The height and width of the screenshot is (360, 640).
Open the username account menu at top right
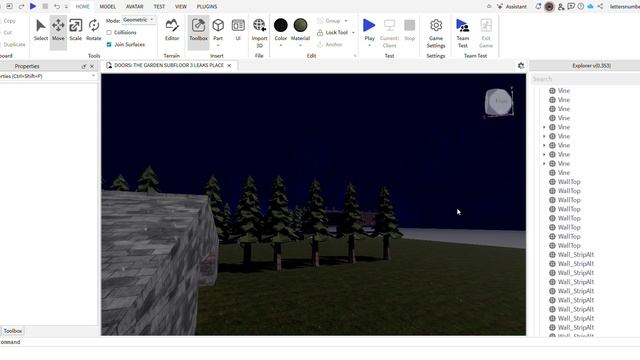624,7
